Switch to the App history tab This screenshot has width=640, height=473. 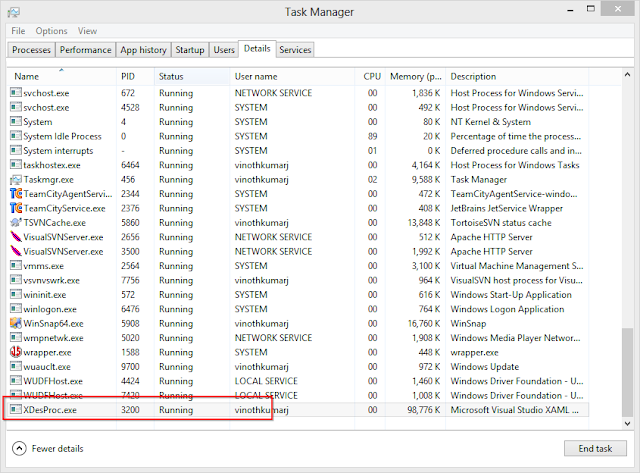[143, 50]
